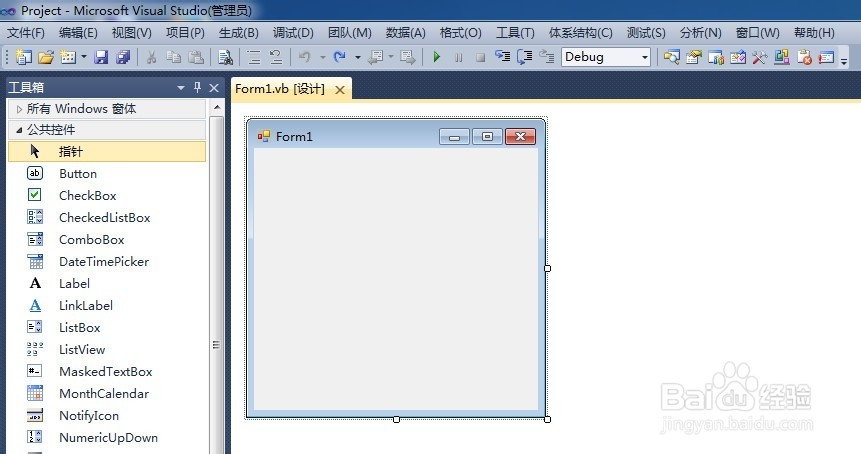Click the Undo arrow icon
The width and height of the screenshot is (861, 454).
[305, 57]
